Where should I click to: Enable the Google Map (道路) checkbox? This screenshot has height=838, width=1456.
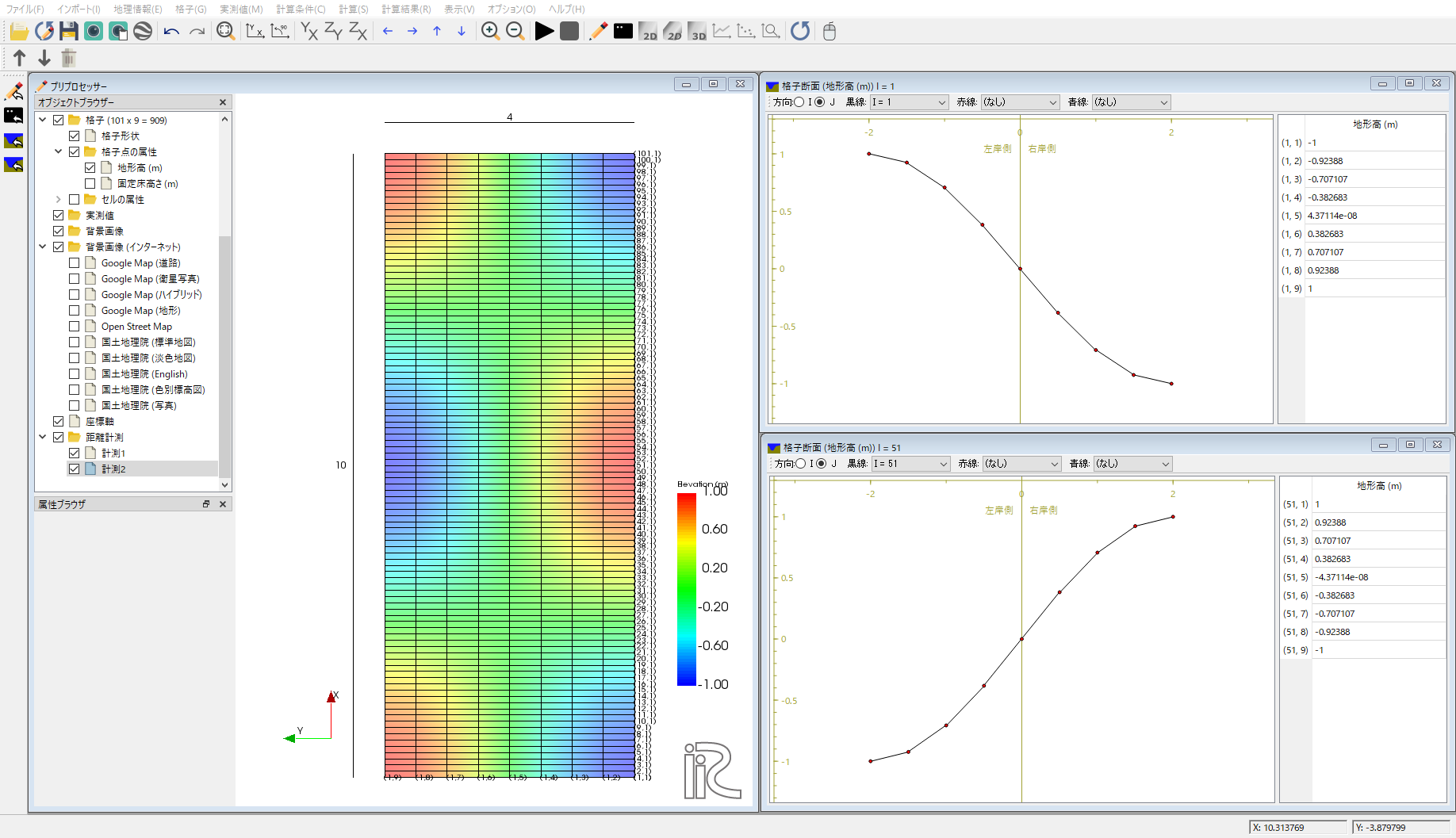[x=75, y=263]
